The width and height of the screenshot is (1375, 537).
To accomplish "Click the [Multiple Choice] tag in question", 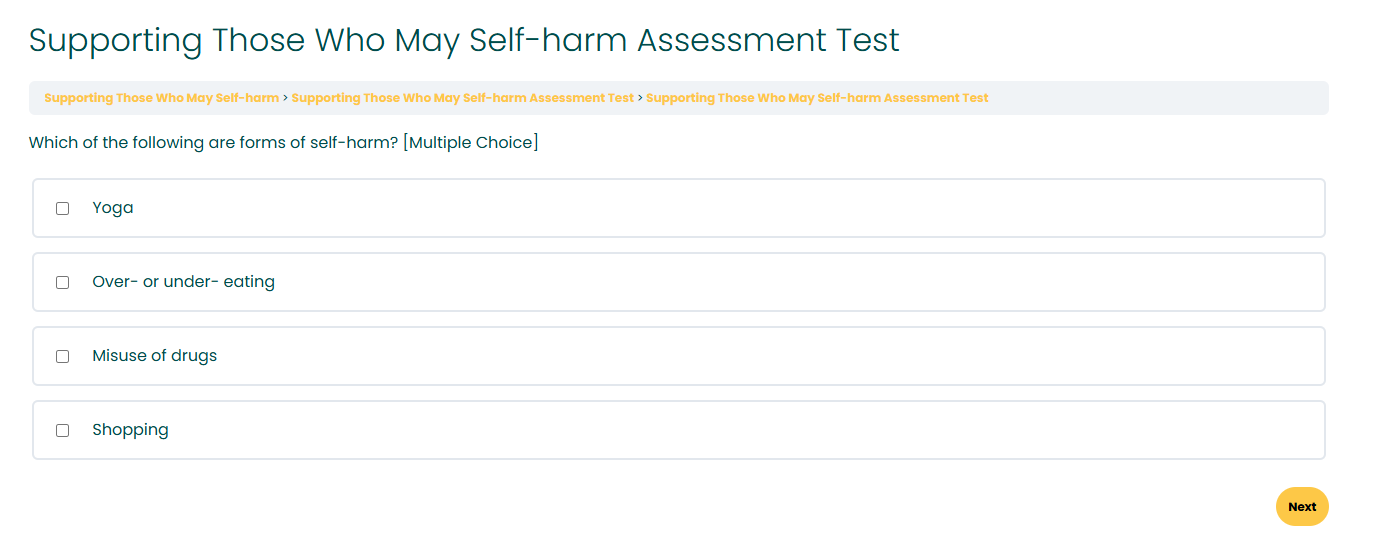I will (x=471, y=143).
